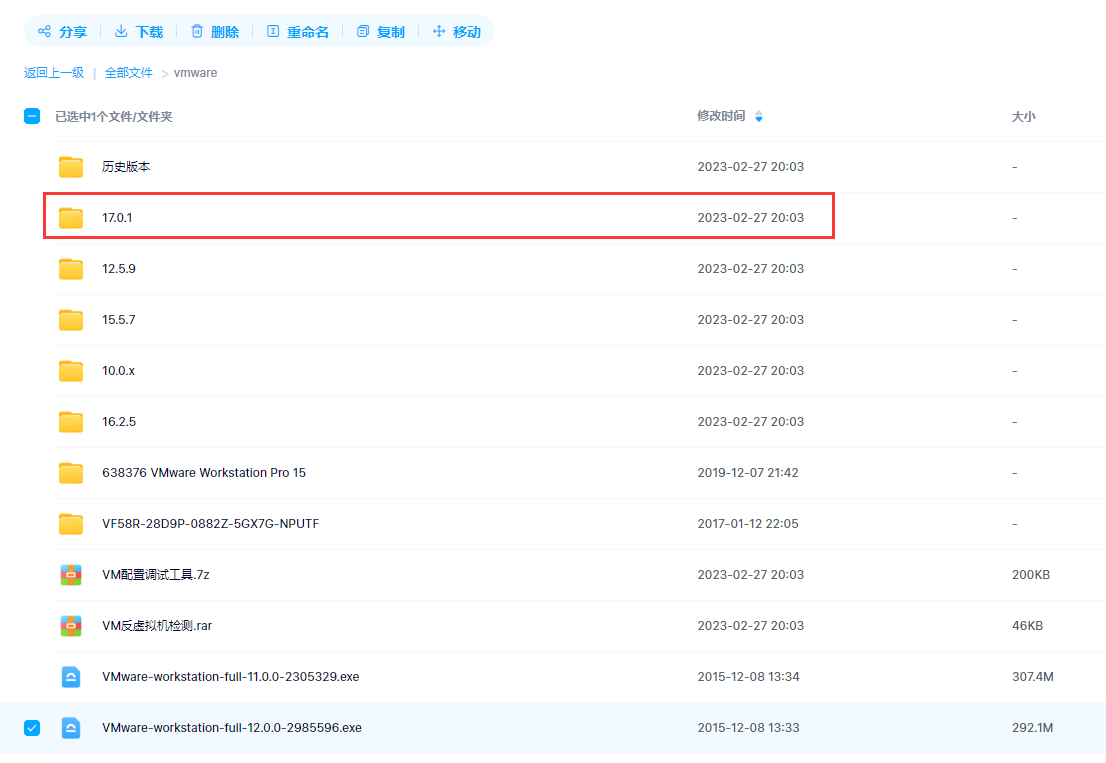1106x763 pixels.
Task: Click 已选中1个文件/文件夹 status text
Action: click(114, 116)
